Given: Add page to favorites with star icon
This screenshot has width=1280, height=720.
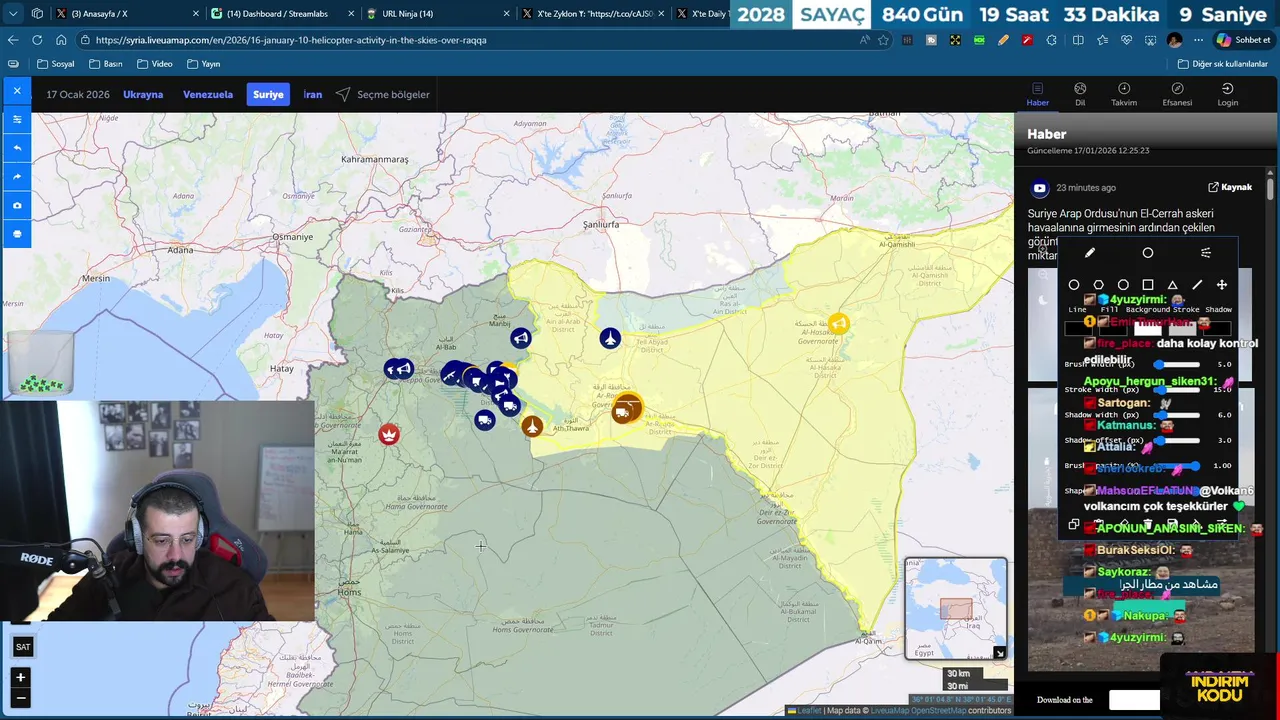Looking at the screenshot, I should pyautogui.click(x=883, y=40).
